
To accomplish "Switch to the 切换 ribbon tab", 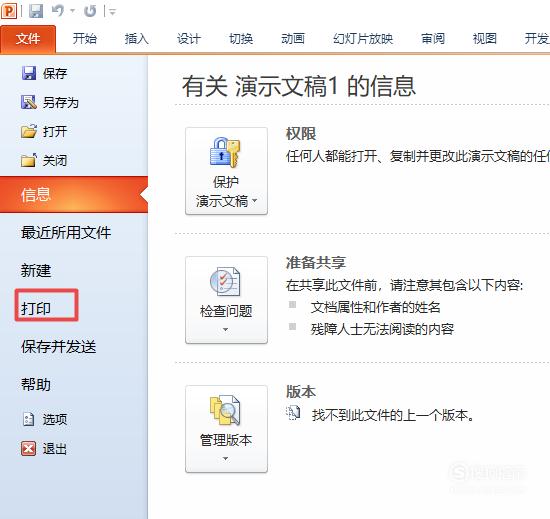I will [x=241, y=38].
